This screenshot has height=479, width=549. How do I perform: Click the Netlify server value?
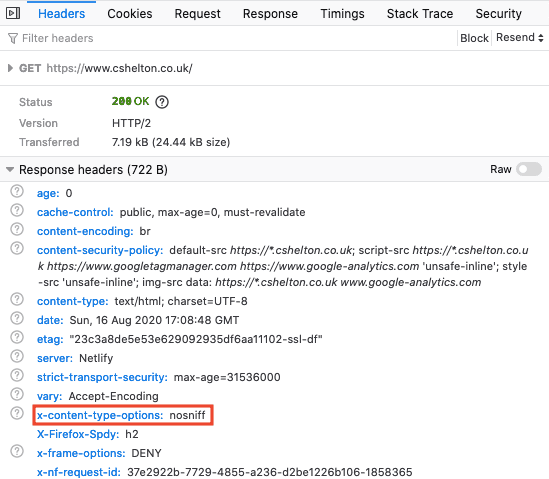[x=96, y=358]
